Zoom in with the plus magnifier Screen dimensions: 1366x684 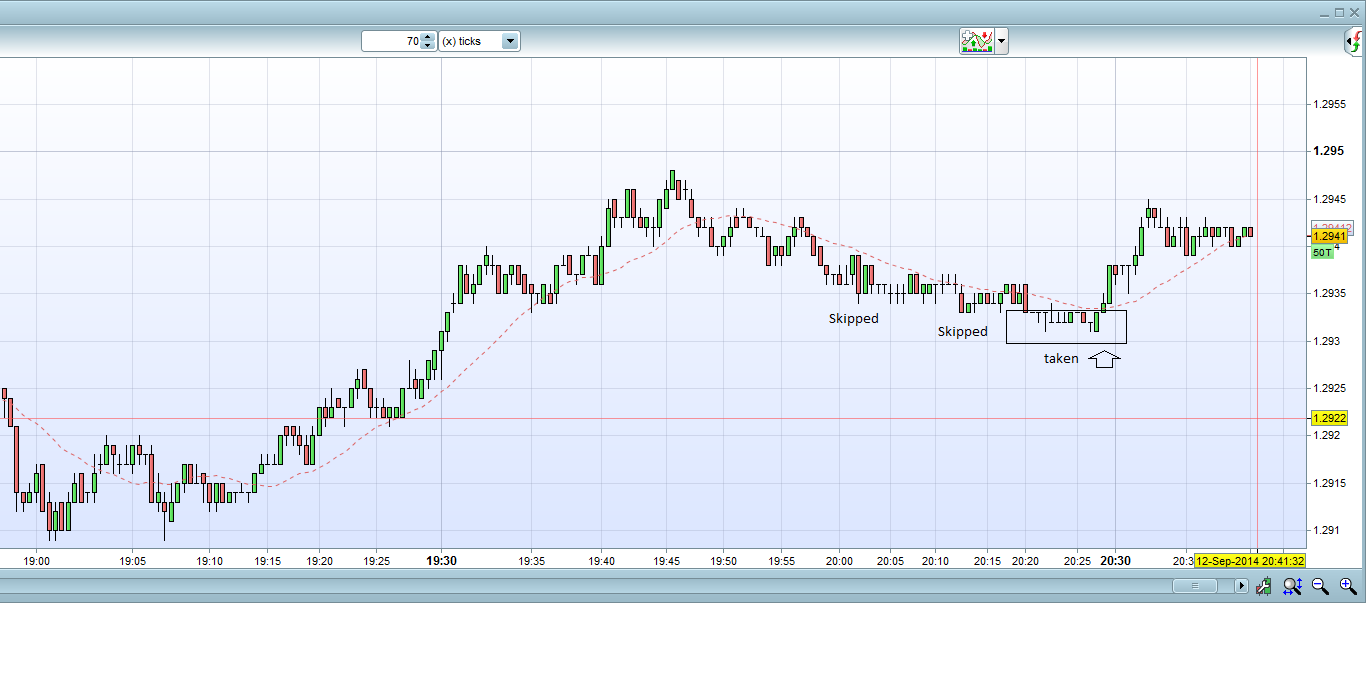1348,587
